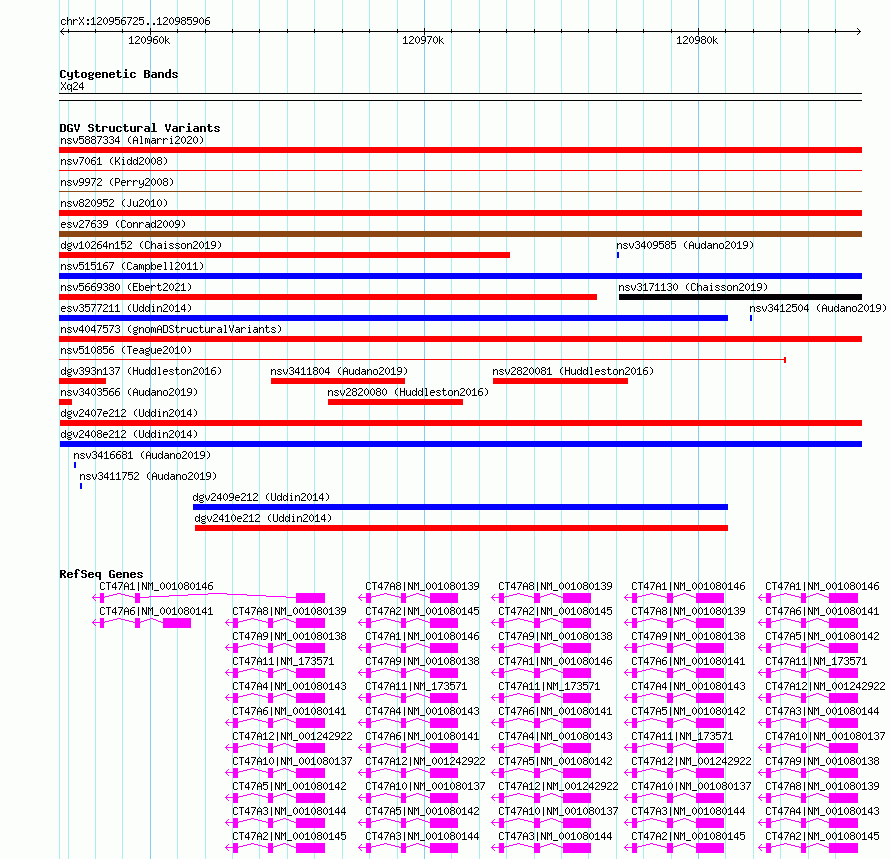
Task: Click the 120980k ruler tick label
Action: tap(697, 40)
